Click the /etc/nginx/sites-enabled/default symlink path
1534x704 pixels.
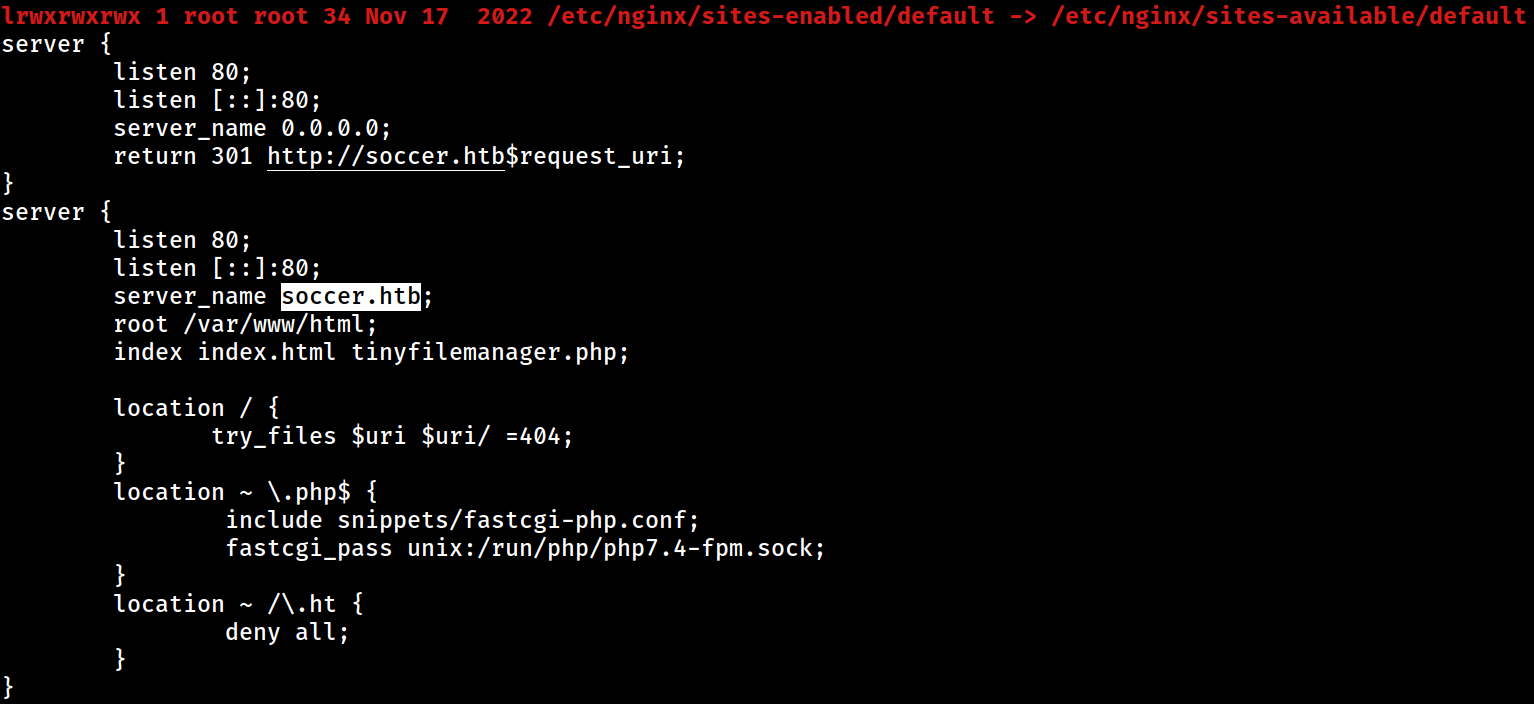(x=771, y=16)
